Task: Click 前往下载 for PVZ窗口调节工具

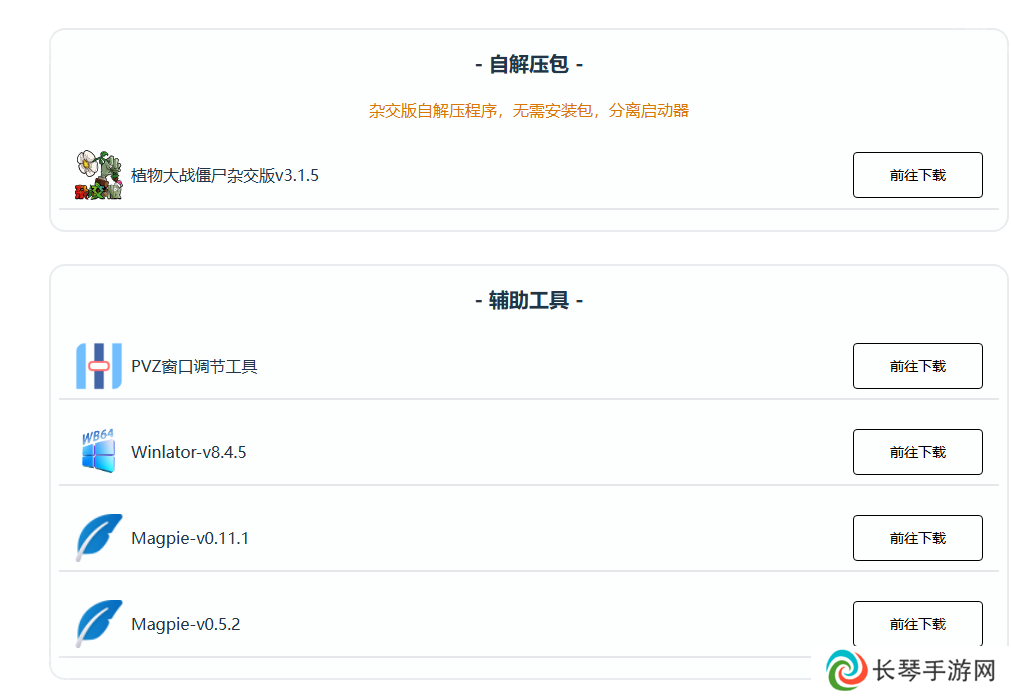Action: [918, 366]
